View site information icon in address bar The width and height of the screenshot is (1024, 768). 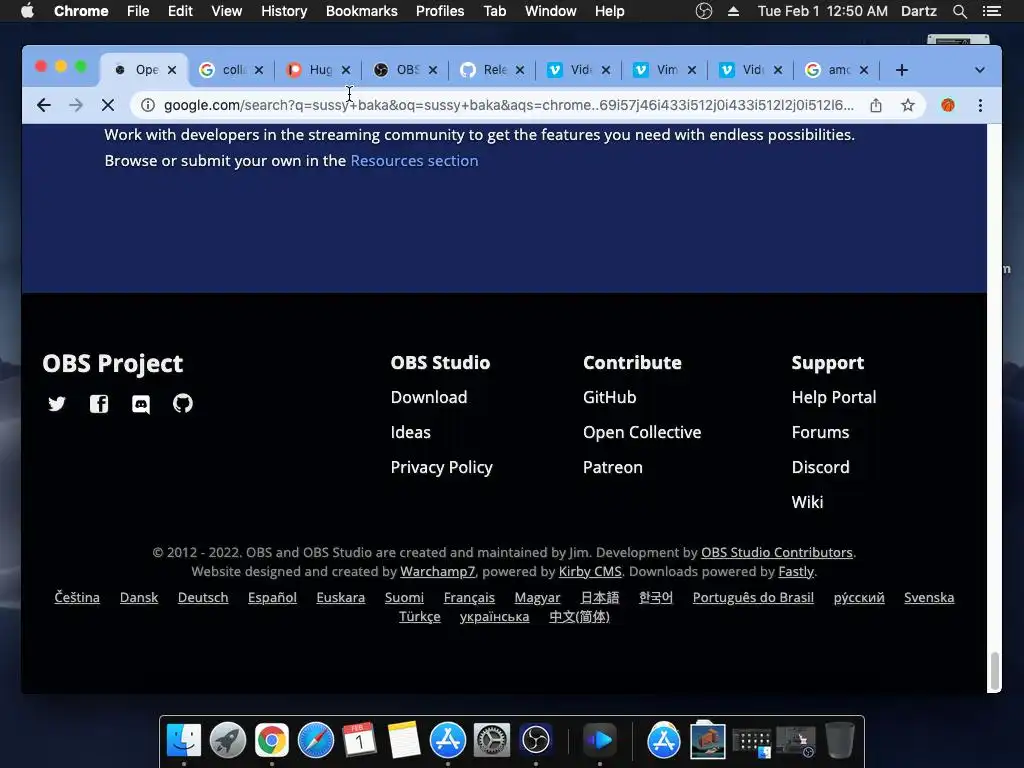(x=148, y=105)
